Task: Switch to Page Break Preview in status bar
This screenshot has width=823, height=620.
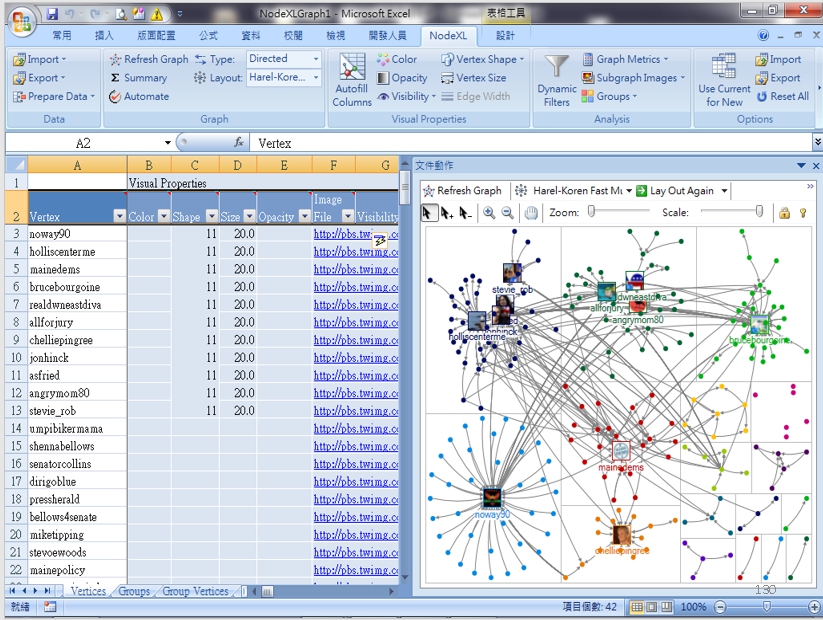Action: click(x=667, y=607)
